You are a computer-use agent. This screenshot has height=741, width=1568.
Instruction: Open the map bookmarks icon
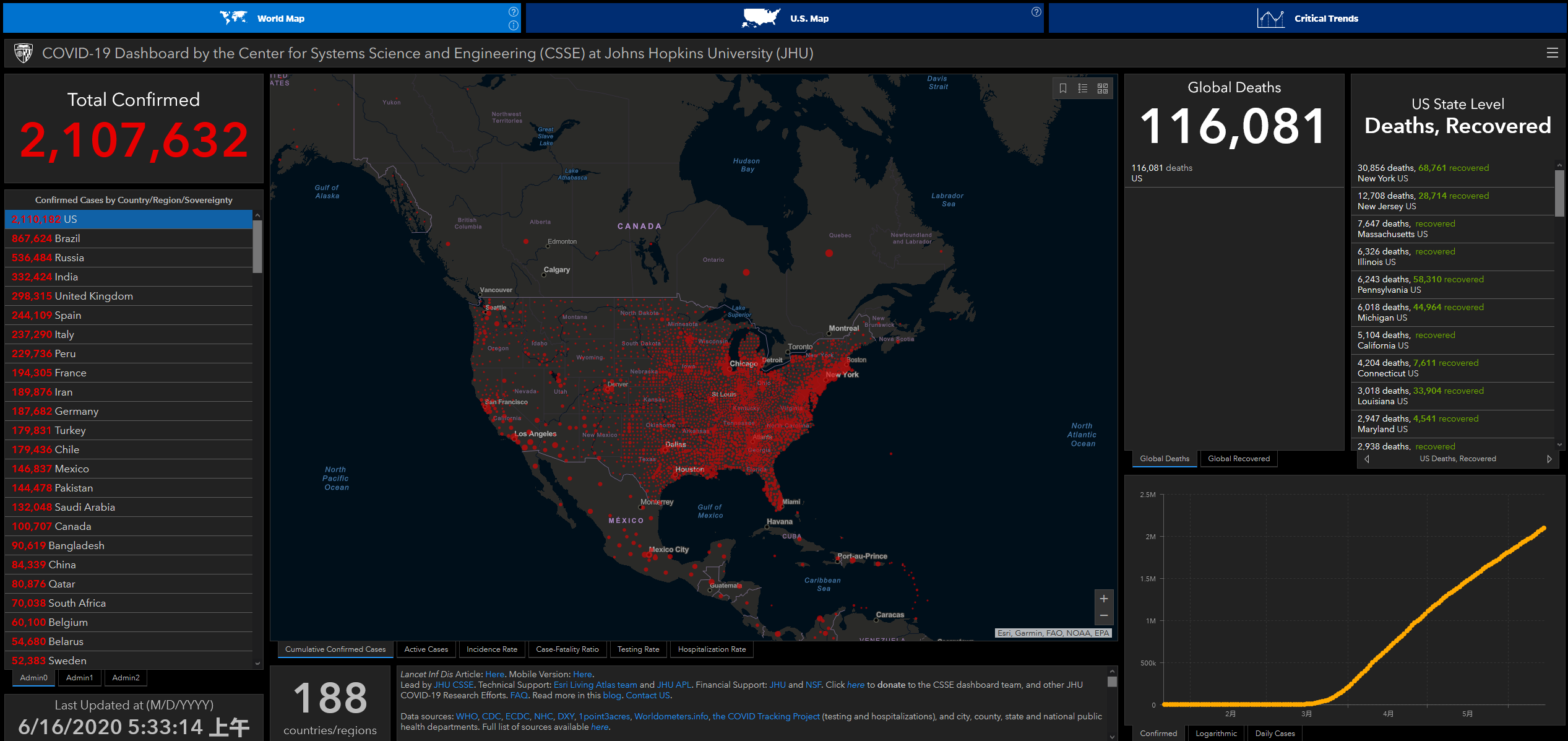coord(1063,89)
